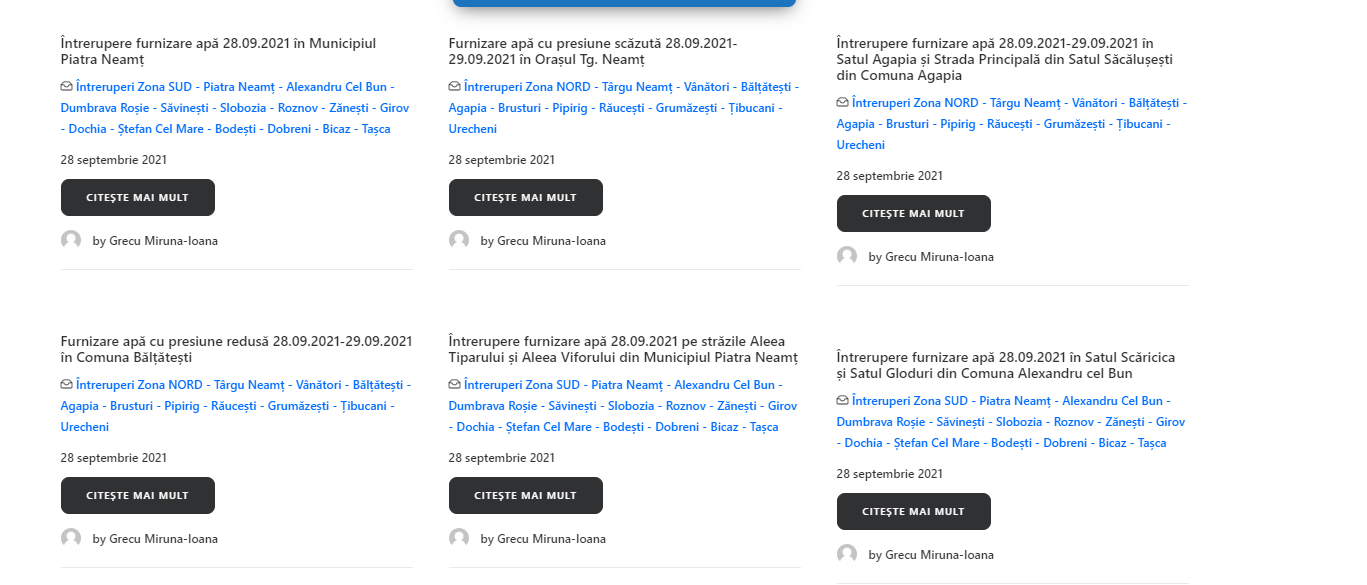
Task: Click envelope icon under Aleea Tiparului article
Action: point(455,385)
